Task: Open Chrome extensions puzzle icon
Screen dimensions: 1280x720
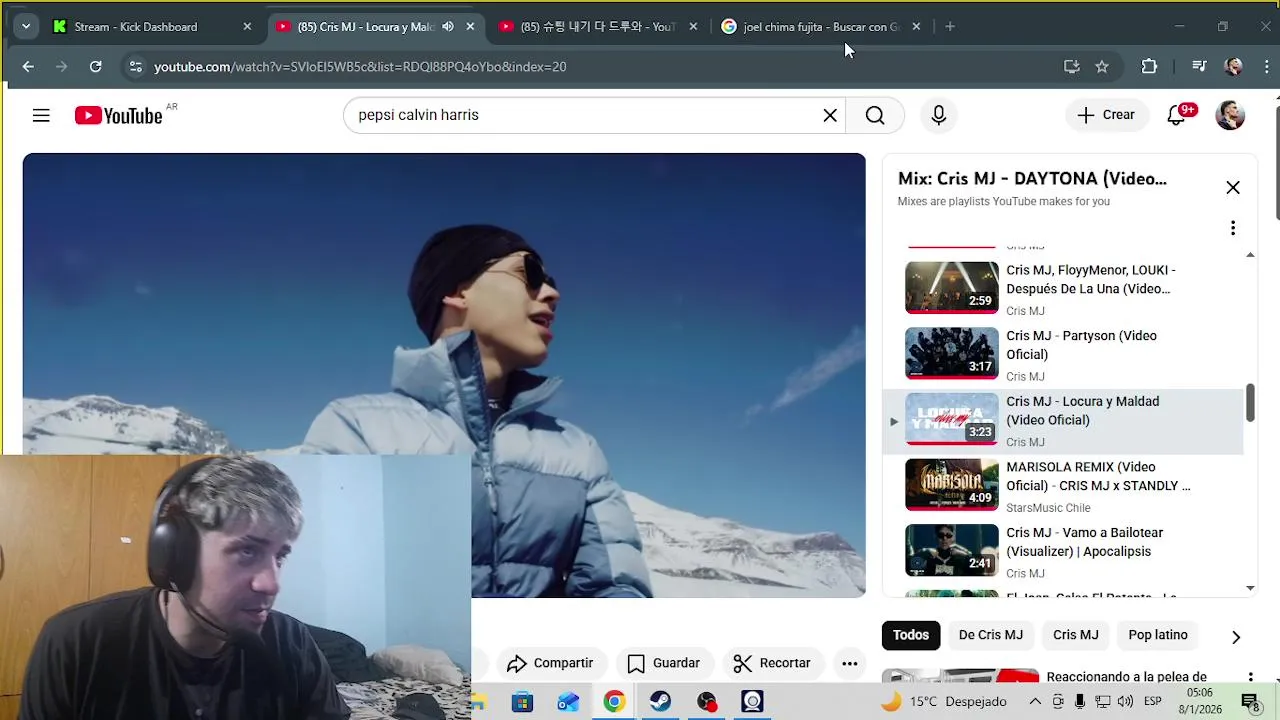Action: click(x=1149, y=67)
